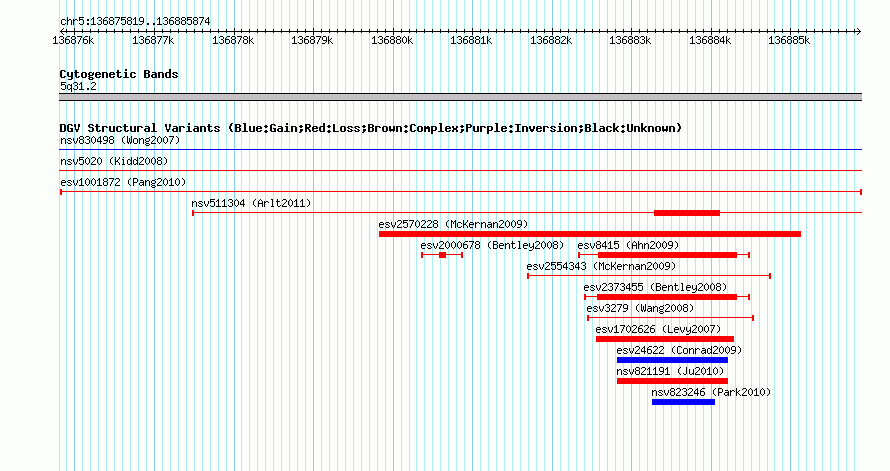Image resolution: width=890 pixels, height=471 pixels.
Task: Click the 136879k ruler tick label
Action: [x=312, y=40]
